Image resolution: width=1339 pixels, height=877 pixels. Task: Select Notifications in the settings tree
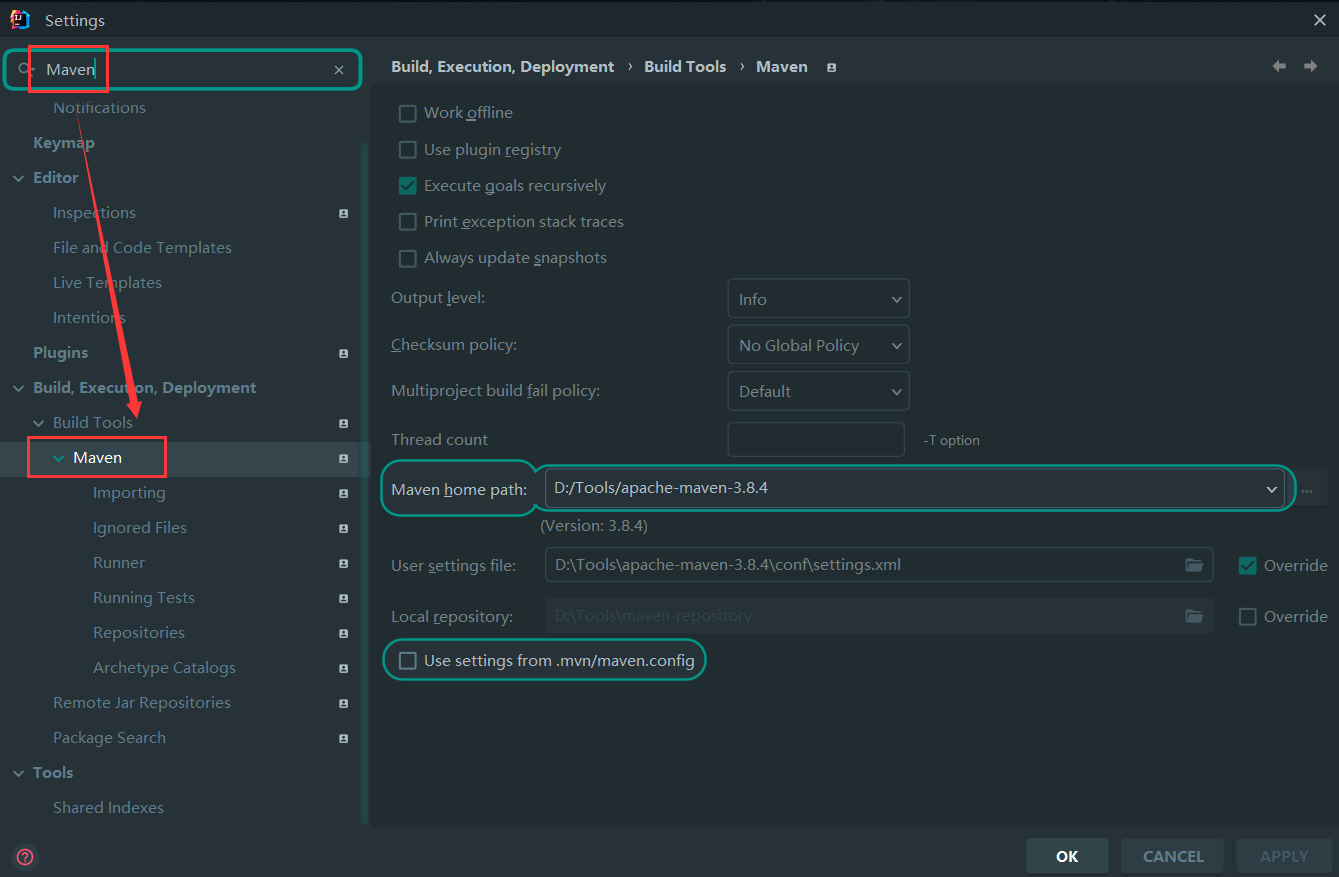99,108
